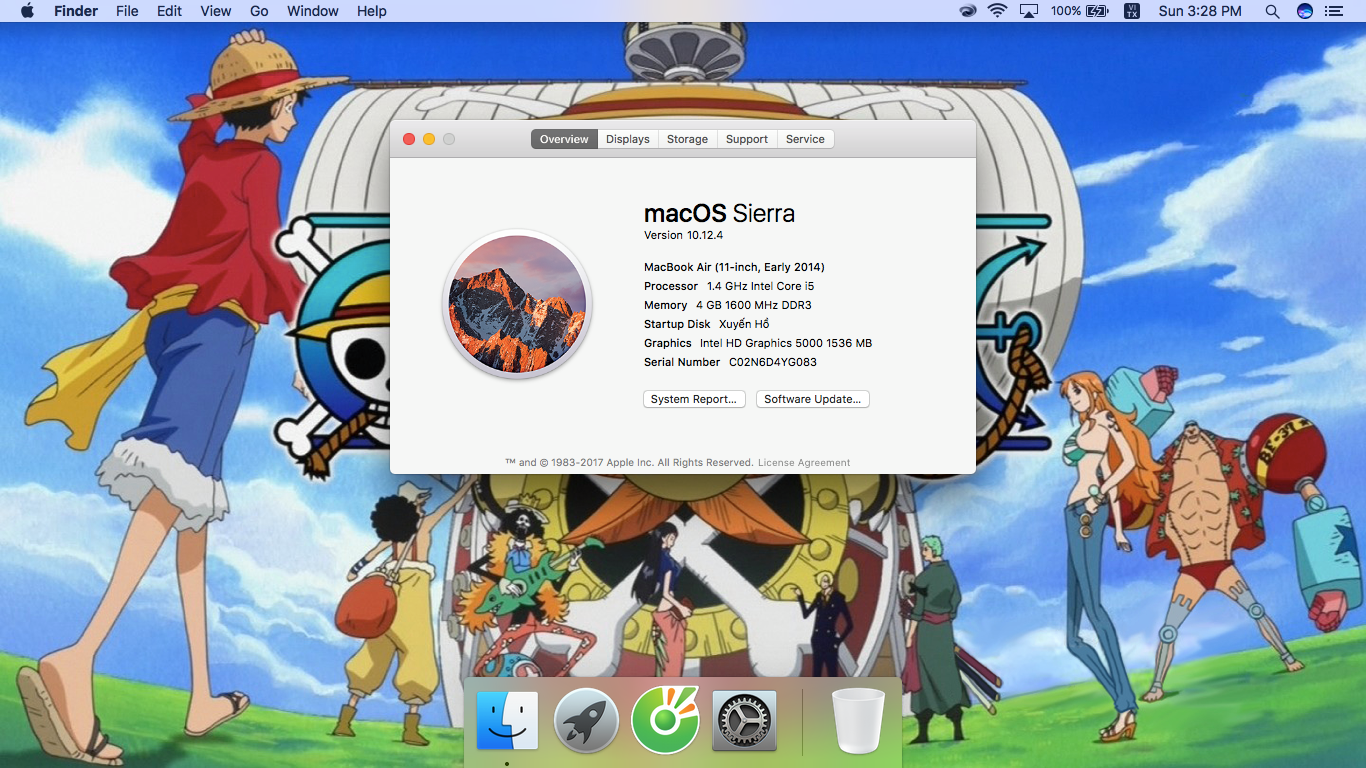Click the Sun 3:28 PM clock
1366x768 pixels.
click(1200, 11)
